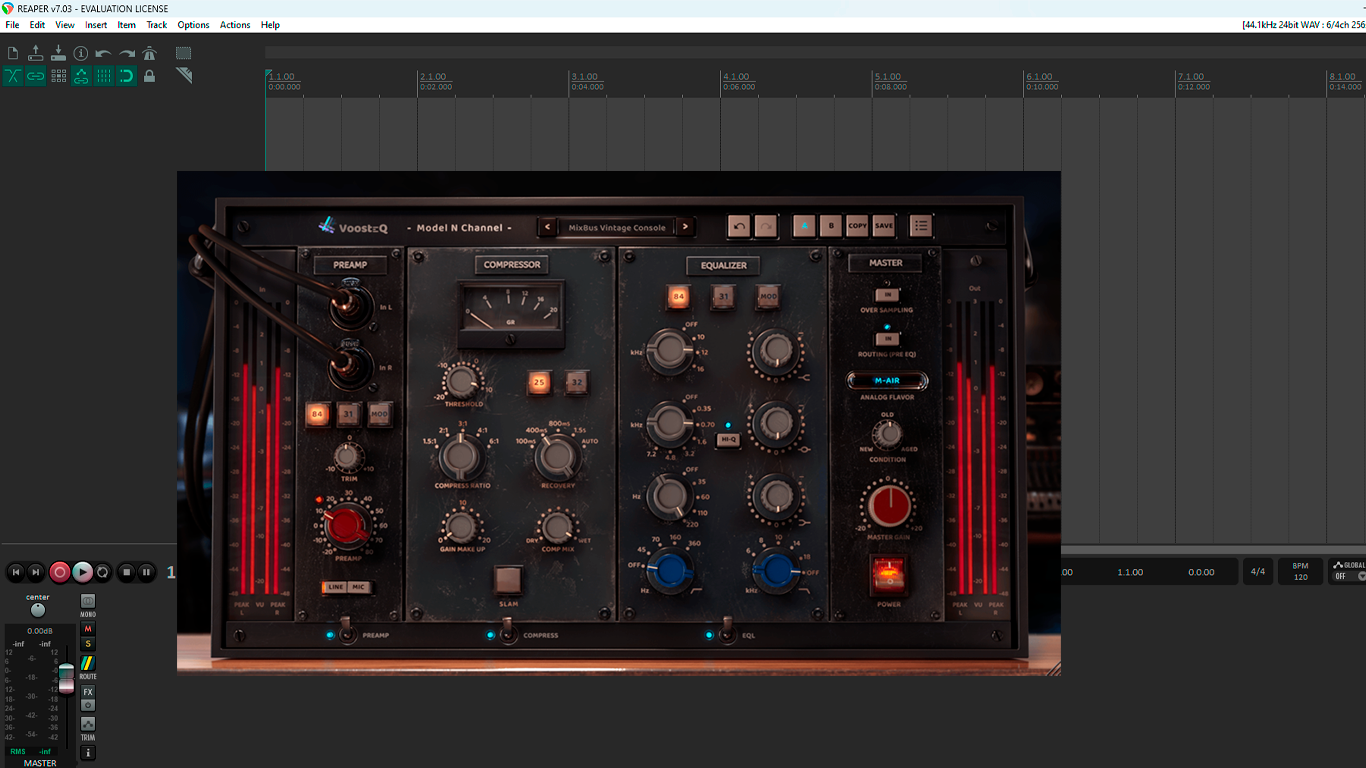Viewport: 1366px width, 768px height.
Task: Toggle snap magnet icon
Action: 127,76
